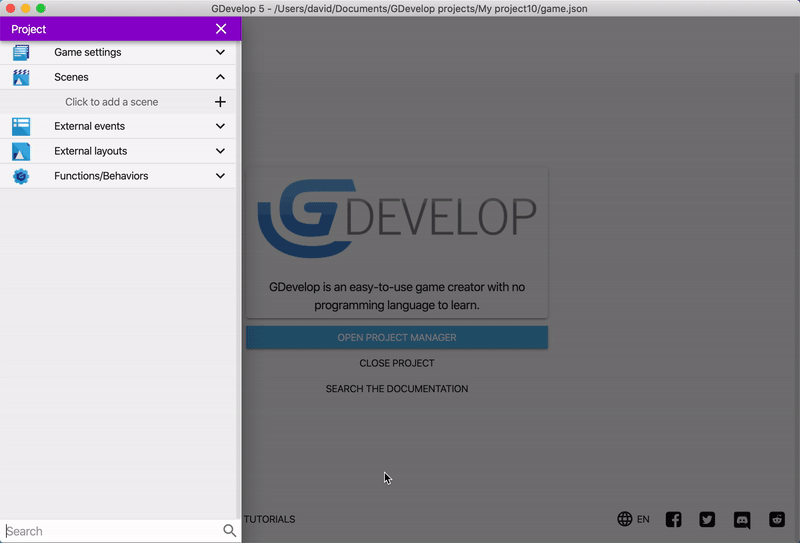Viewport: 800px width, 543px height.
Task: Open the Reddit community icon
Action: tap(777, 519)
